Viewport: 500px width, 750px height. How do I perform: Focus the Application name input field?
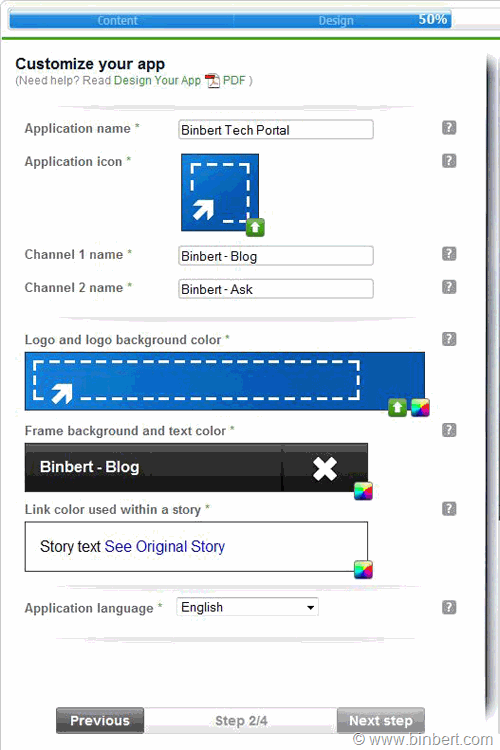pyautogui.click(x=276, y=130)
